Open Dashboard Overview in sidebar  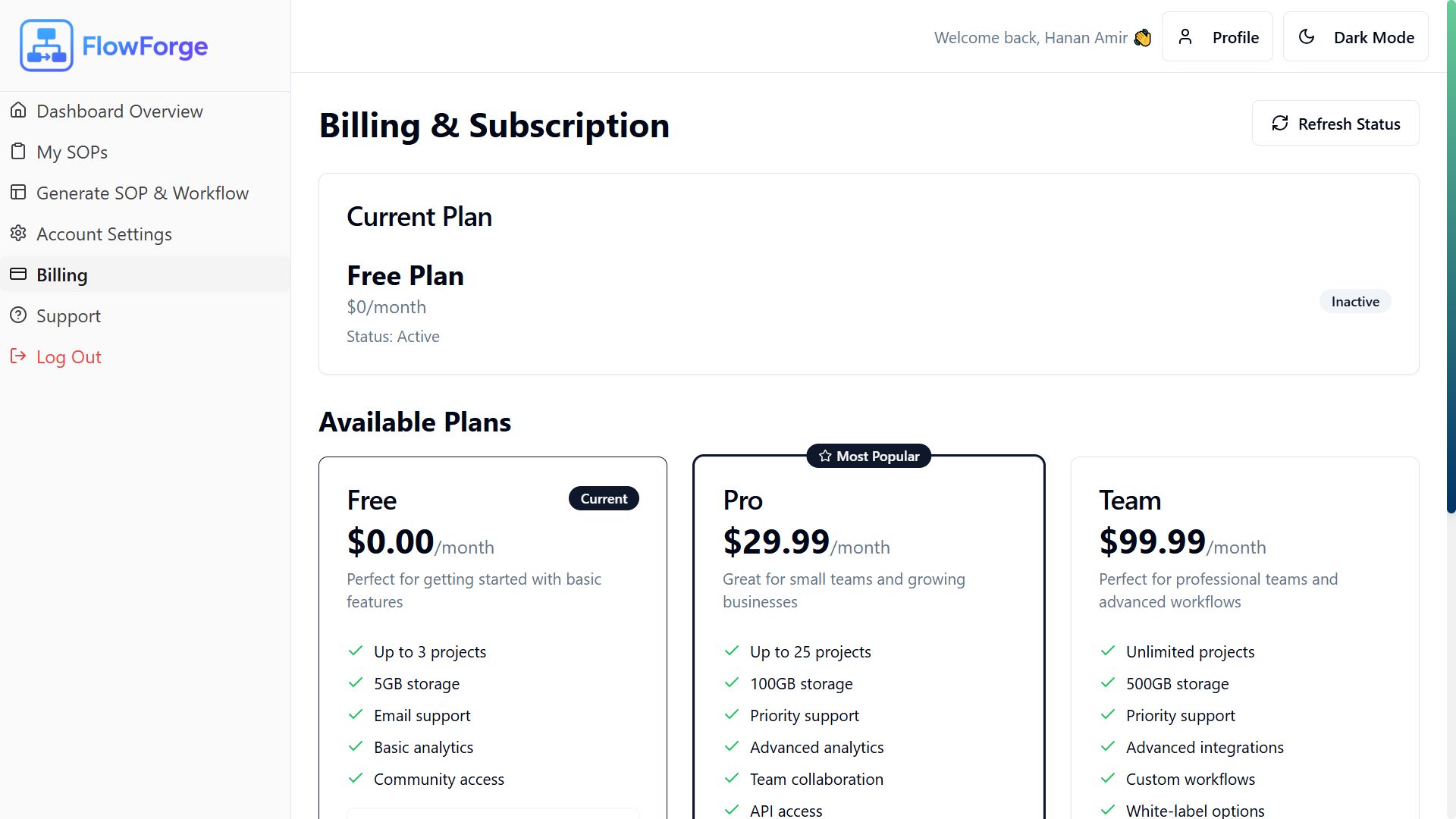(x=120, y=111)
